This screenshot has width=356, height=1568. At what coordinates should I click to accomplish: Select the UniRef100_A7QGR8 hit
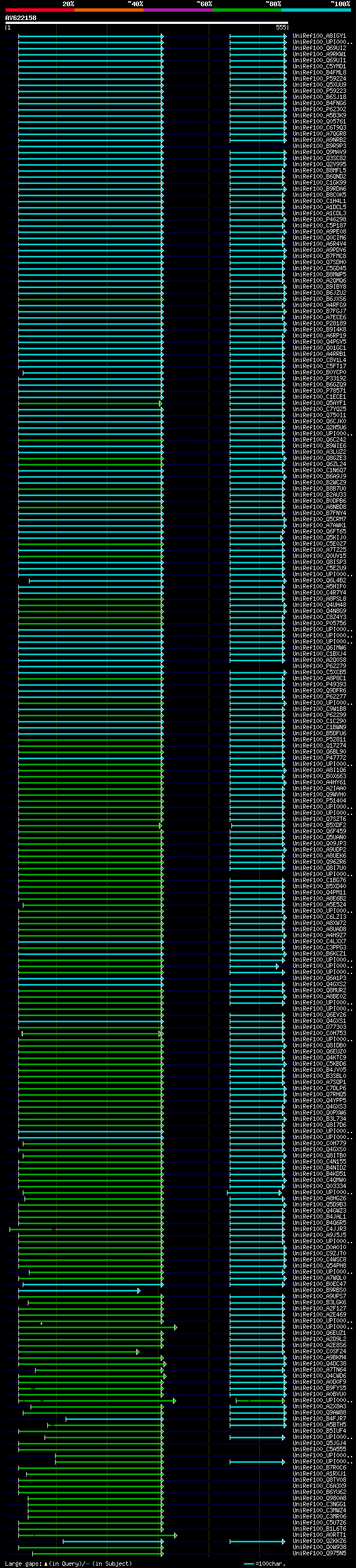(x=319, y=134)
